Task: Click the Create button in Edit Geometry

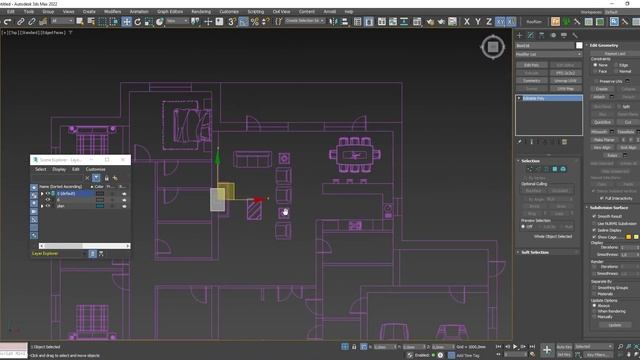Action: (602, 89)
